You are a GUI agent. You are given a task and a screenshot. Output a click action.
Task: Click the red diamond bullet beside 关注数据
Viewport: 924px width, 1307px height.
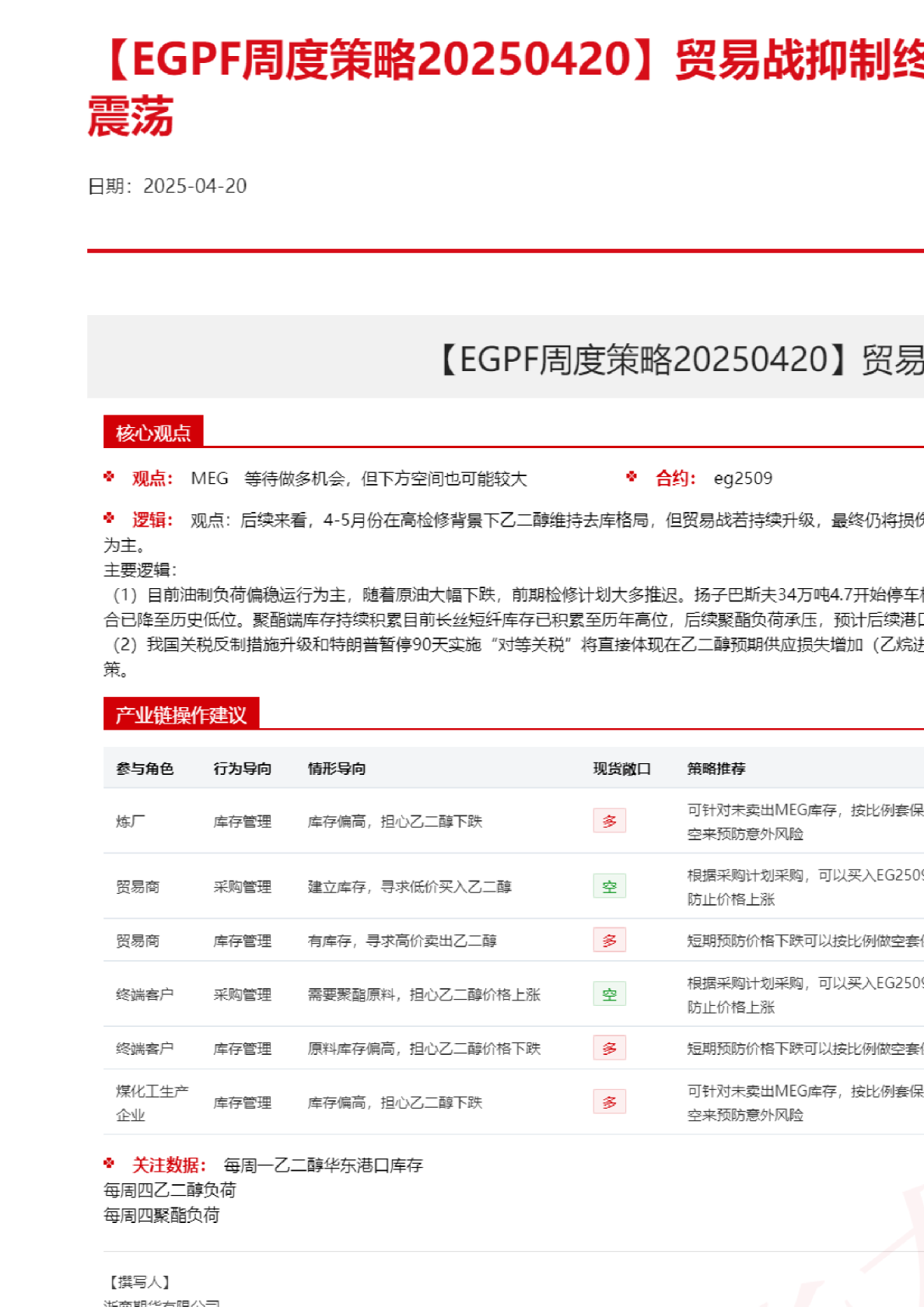(x=109, y=1163)
